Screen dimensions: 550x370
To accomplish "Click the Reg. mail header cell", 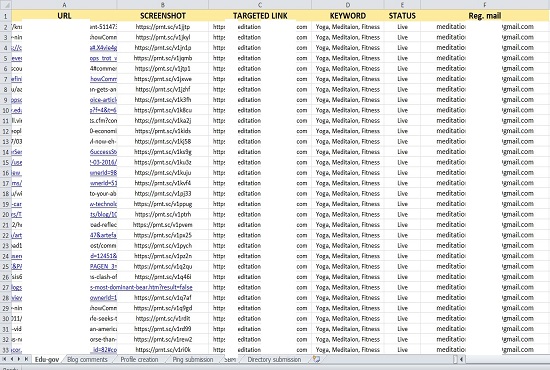I will coord(485,16).
